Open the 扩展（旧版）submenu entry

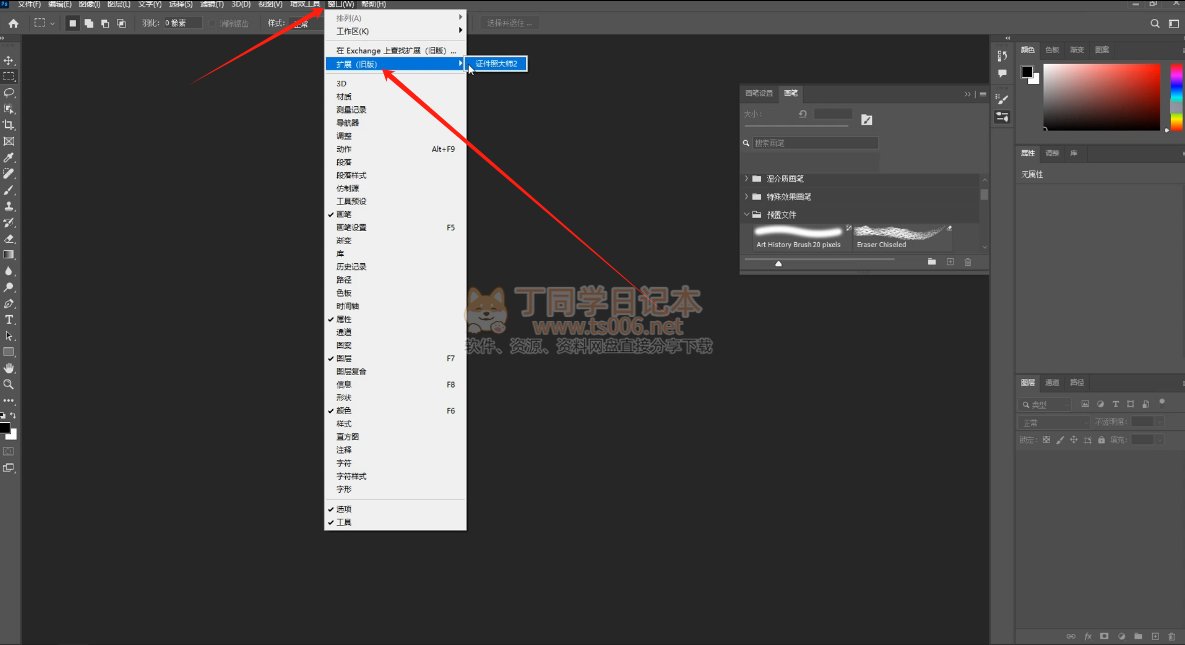[x=395, y=64]
